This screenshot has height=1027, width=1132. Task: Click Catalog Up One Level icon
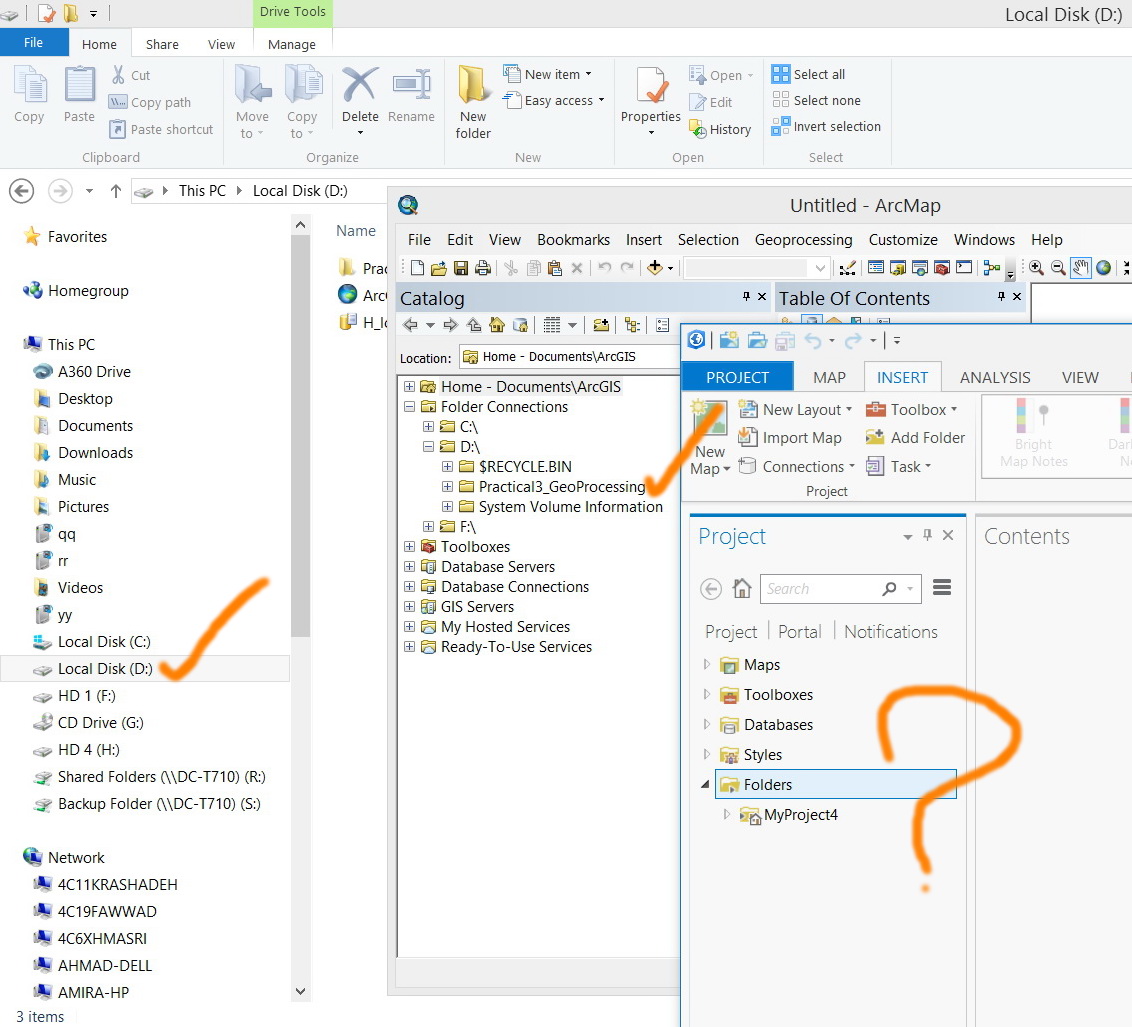coord(474,325)
